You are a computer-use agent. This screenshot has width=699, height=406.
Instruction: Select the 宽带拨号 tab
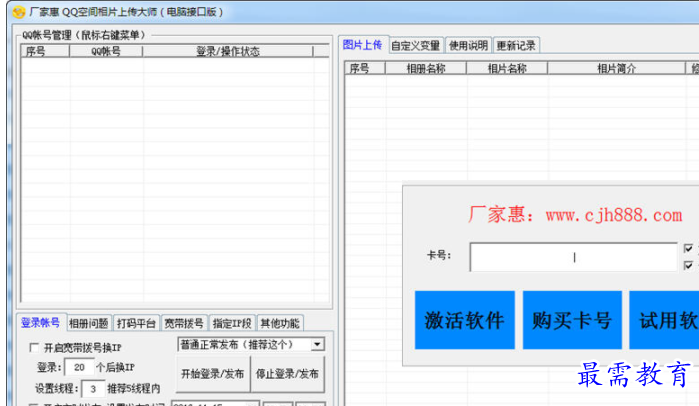184,323
